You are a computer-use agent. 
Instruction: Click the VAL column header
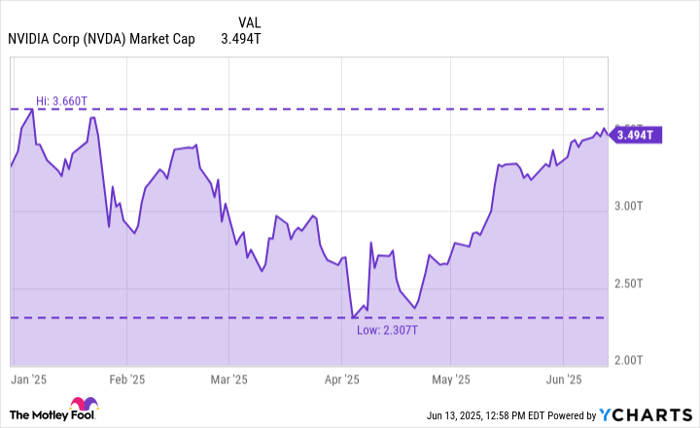point(251,22)
